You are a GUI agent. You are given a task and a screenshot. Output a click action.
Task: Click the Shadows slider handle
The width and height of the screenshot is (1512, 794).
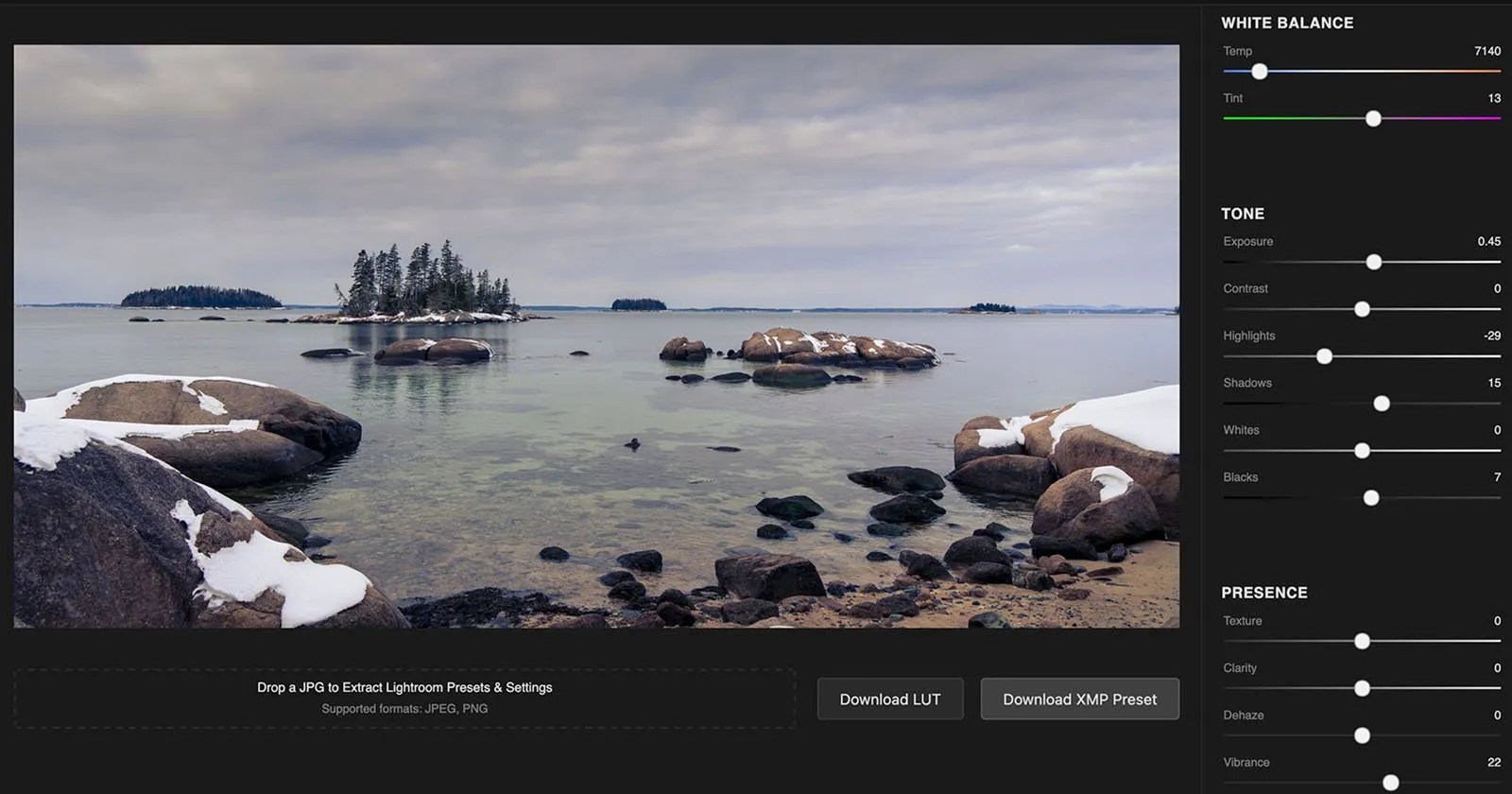pyautogui.click(x=1382, y=404)
